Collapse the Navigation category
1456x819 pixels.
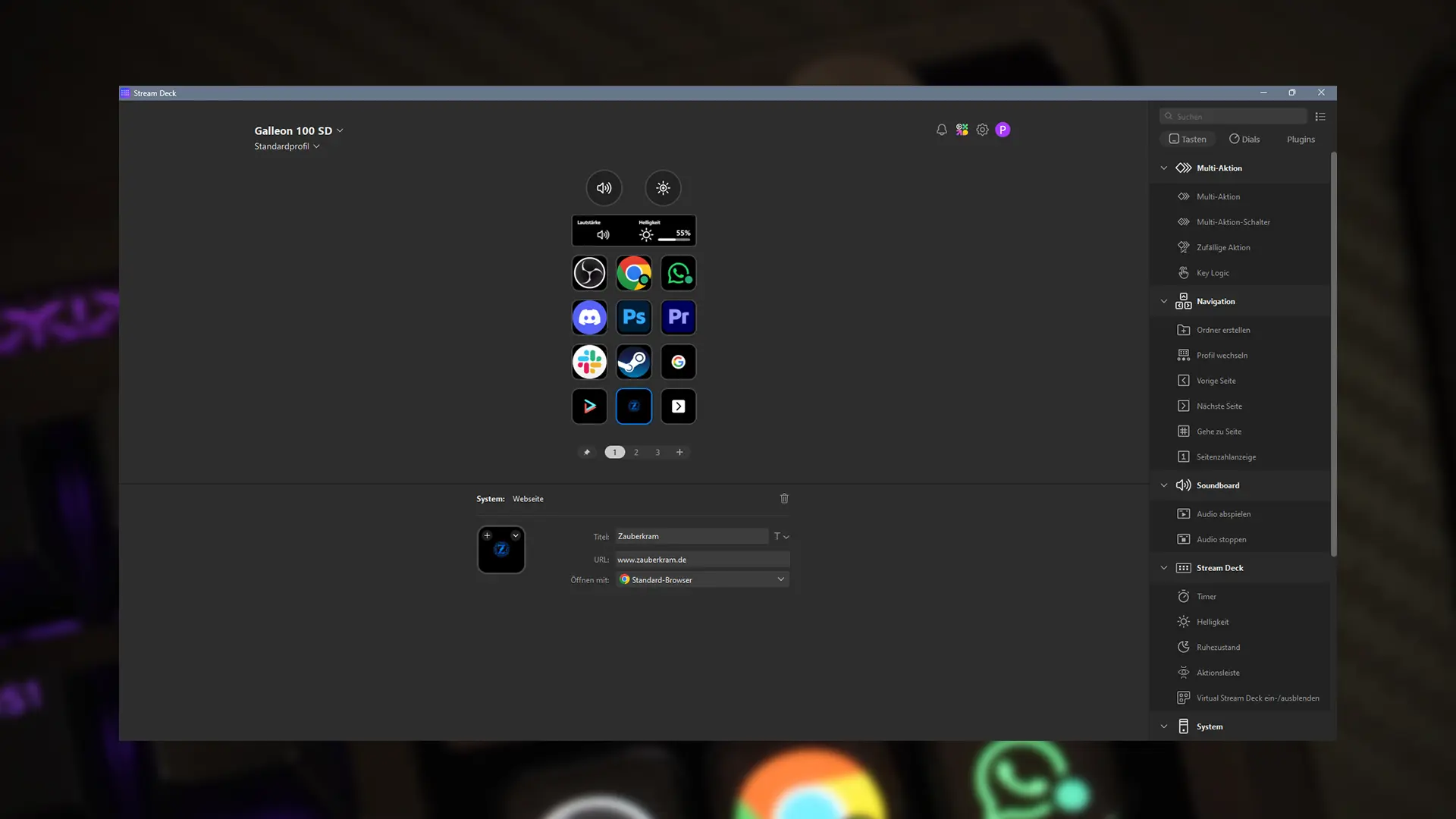1164,302
